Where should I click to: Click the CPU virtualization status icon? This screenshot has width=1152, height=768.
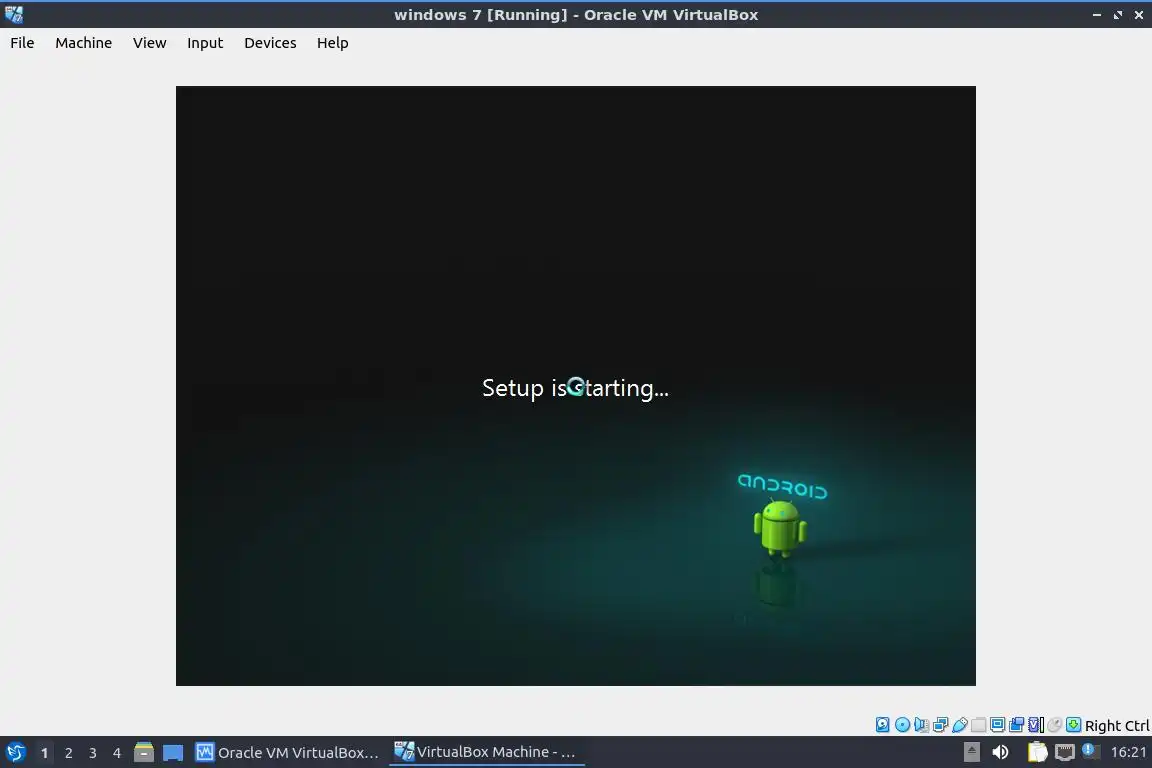1036,725
